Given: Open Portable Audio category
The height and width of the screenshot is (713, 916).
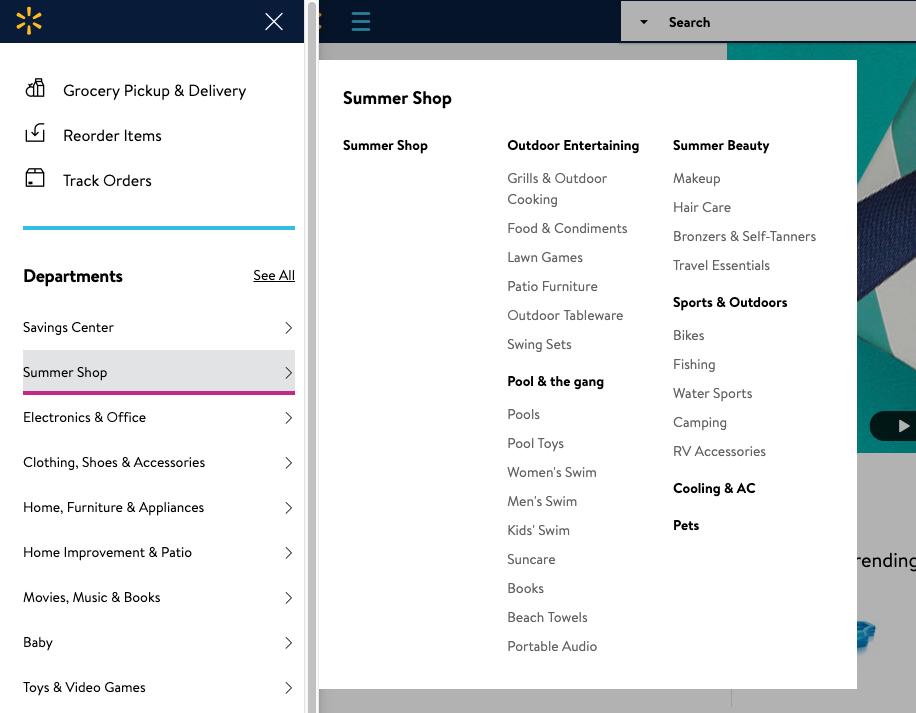Looking at the screenshot, I should 552,646.
